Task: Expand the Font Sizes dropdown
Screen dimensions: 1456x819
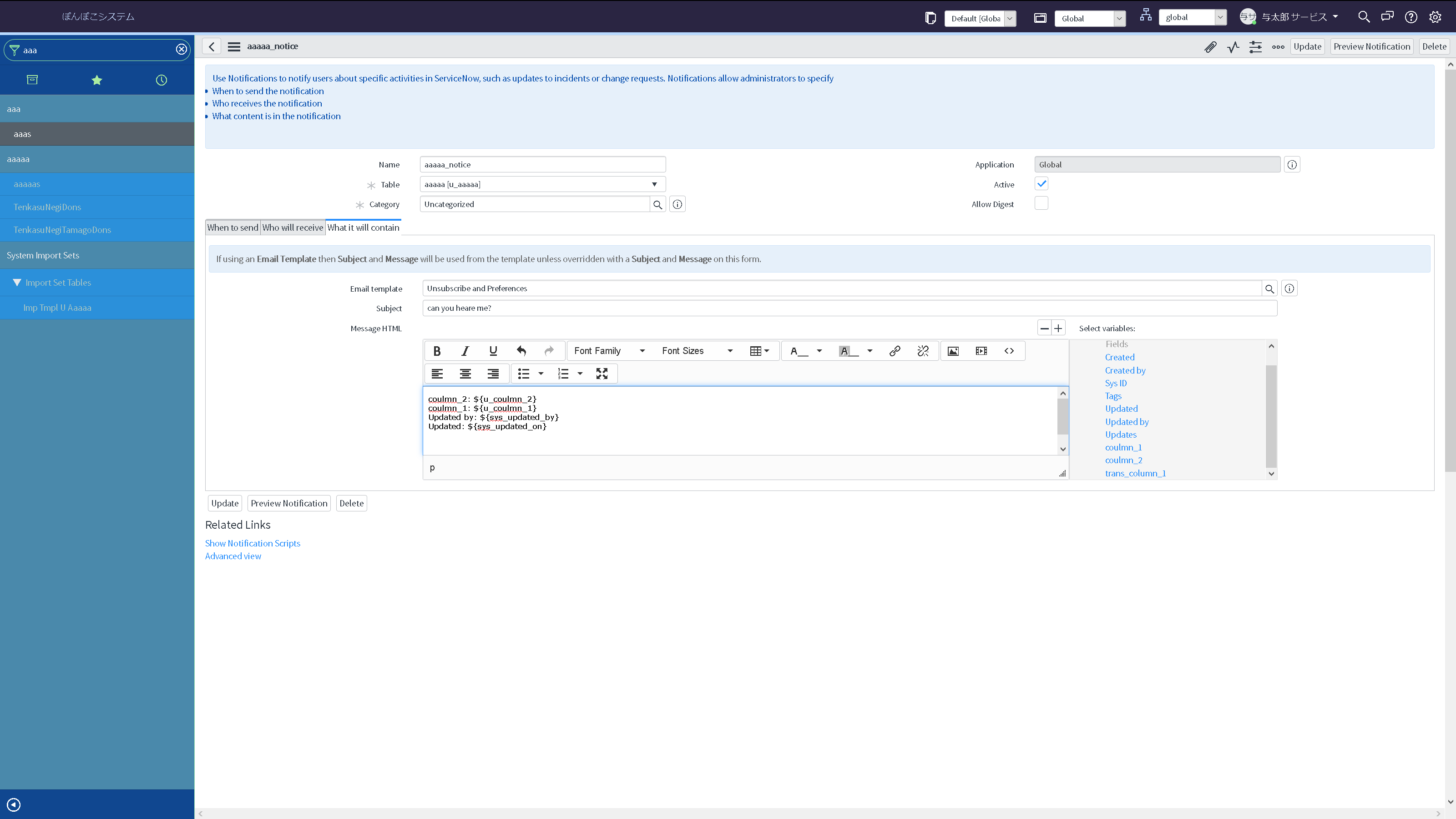Action: coord(696,351)
